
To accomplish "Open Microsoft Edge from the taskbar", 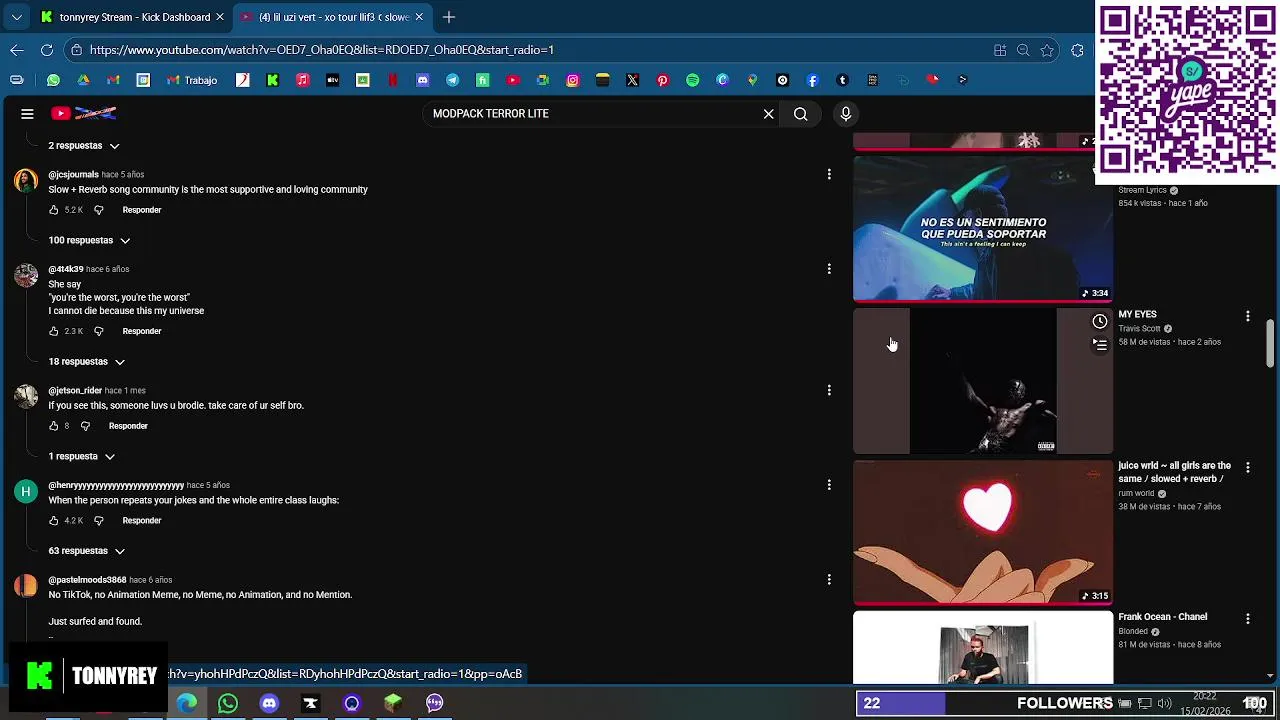I will (187, 703).
